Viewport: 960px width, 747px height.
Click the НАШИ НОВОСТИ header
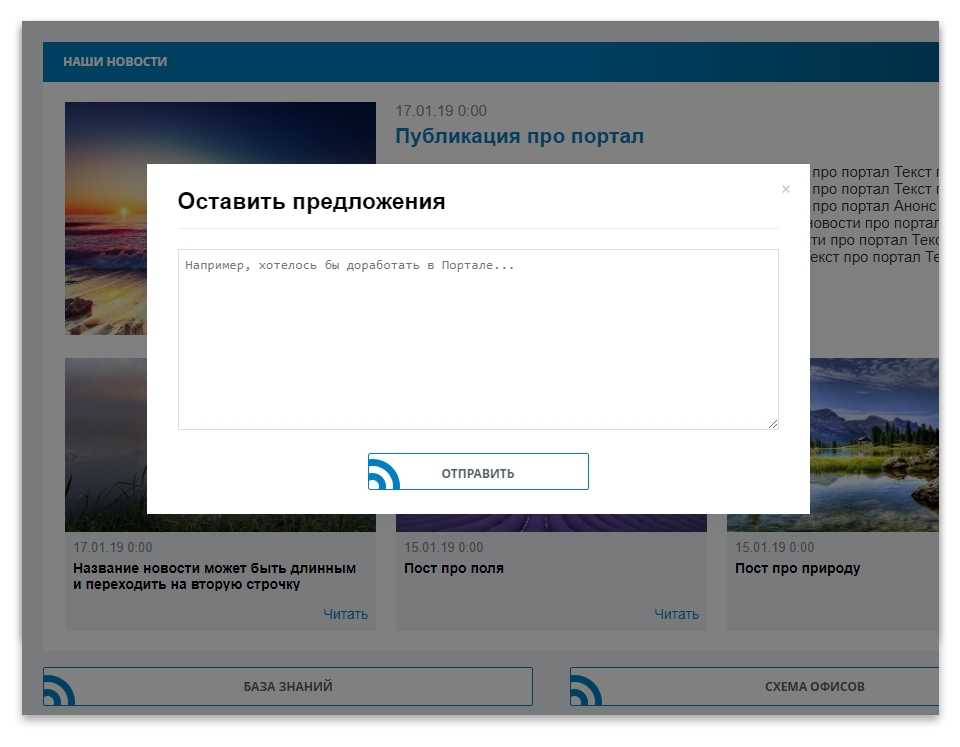(115, 61)
